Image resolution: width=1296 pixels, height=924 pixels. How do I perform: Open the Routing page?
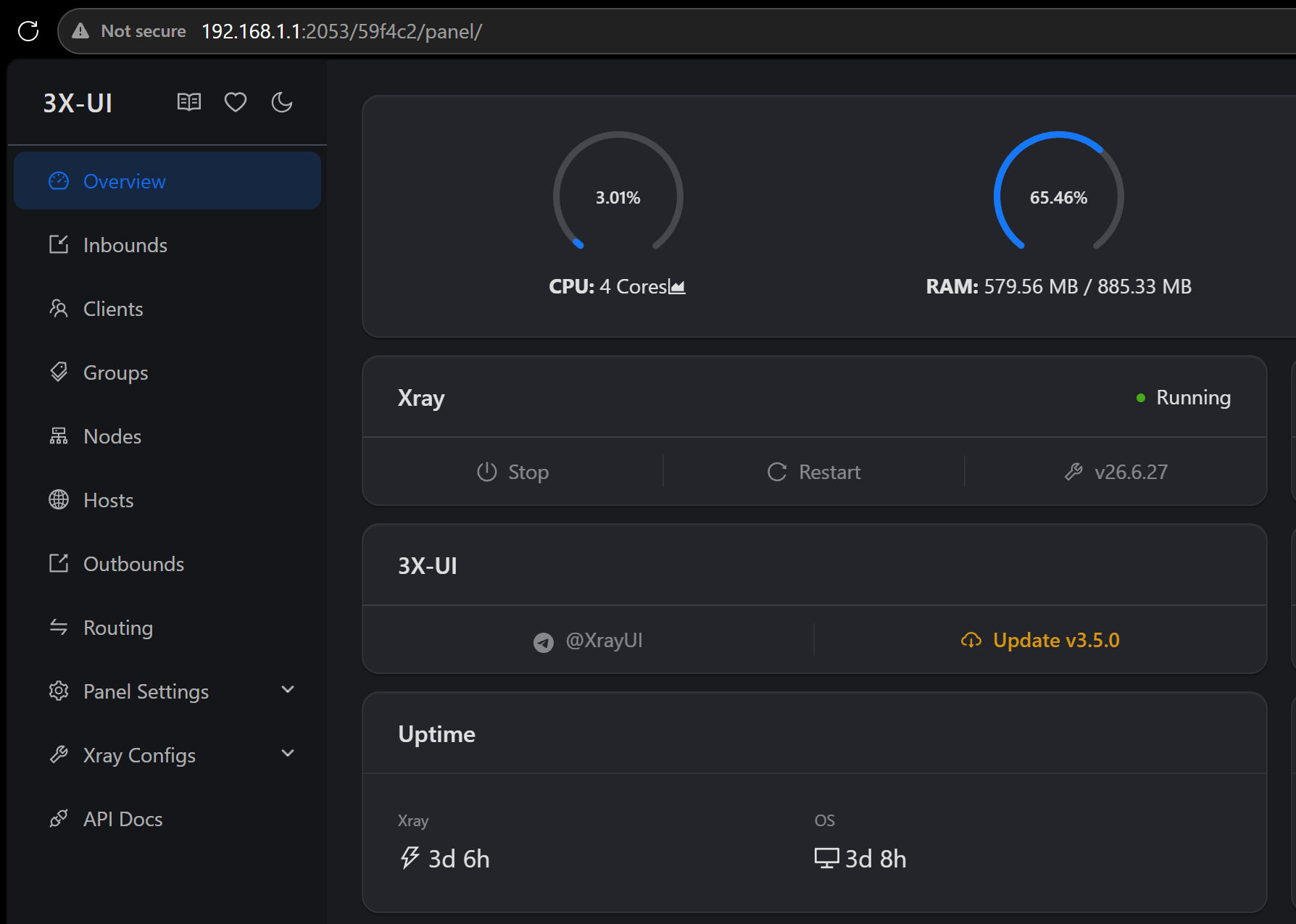click(167, 628)
